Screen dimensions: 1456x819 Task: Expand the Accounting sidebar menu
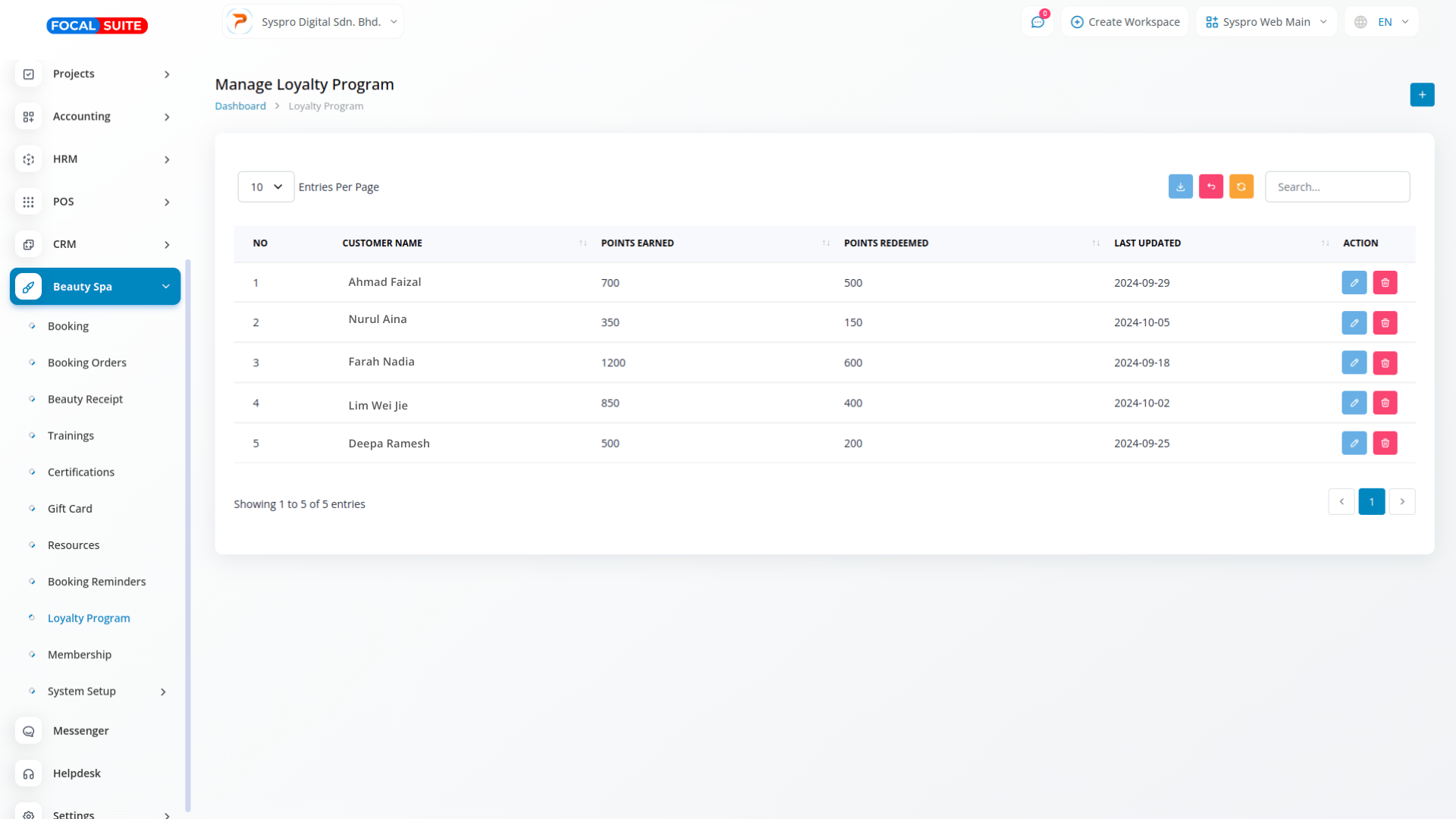95,116
